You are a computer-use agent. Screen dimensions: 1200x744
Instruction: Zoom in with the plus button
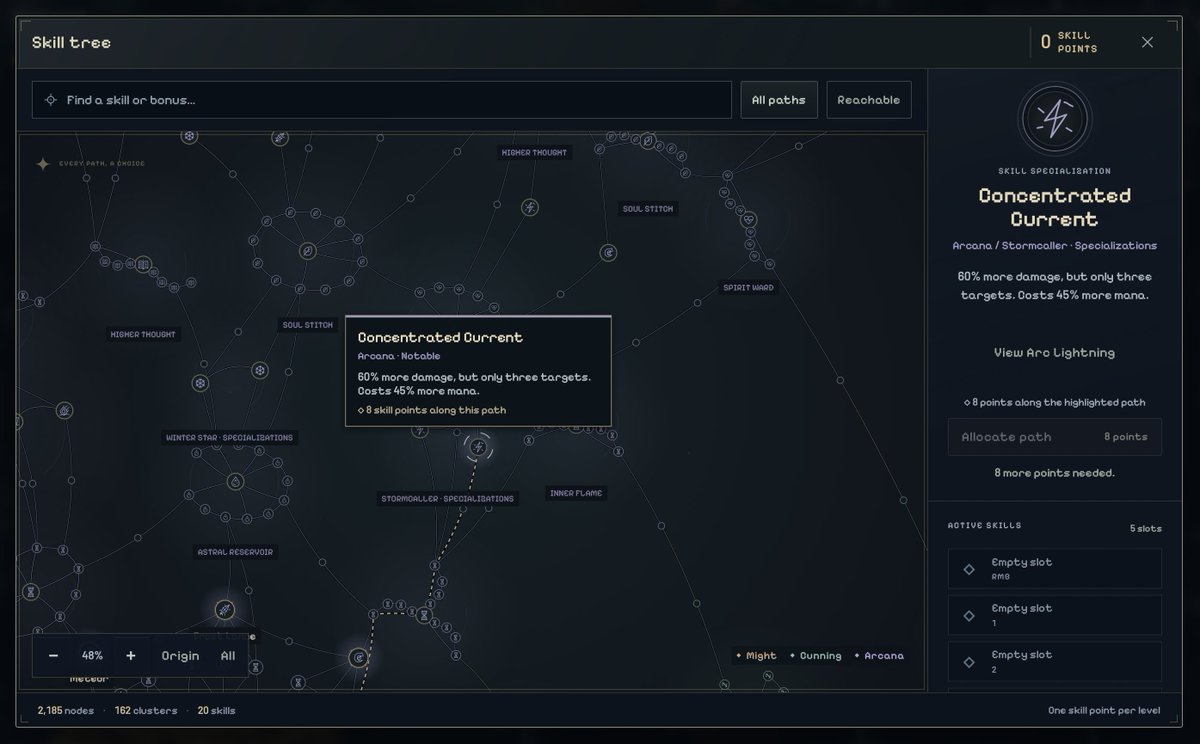click(130, 656)
